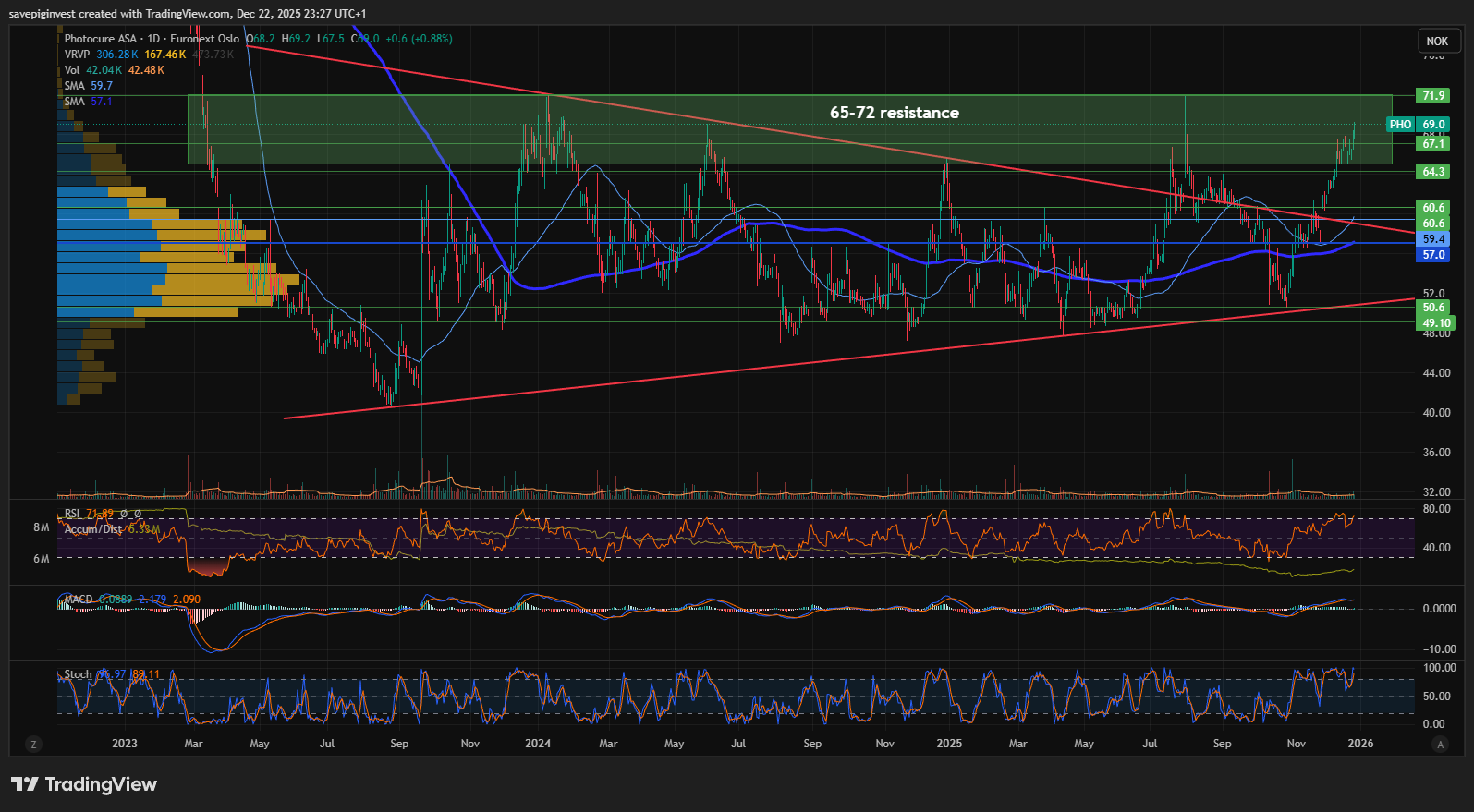The image size is (1474, 812).
Task: Click the green 49.10 price label
Action: tap(1436, 323)
